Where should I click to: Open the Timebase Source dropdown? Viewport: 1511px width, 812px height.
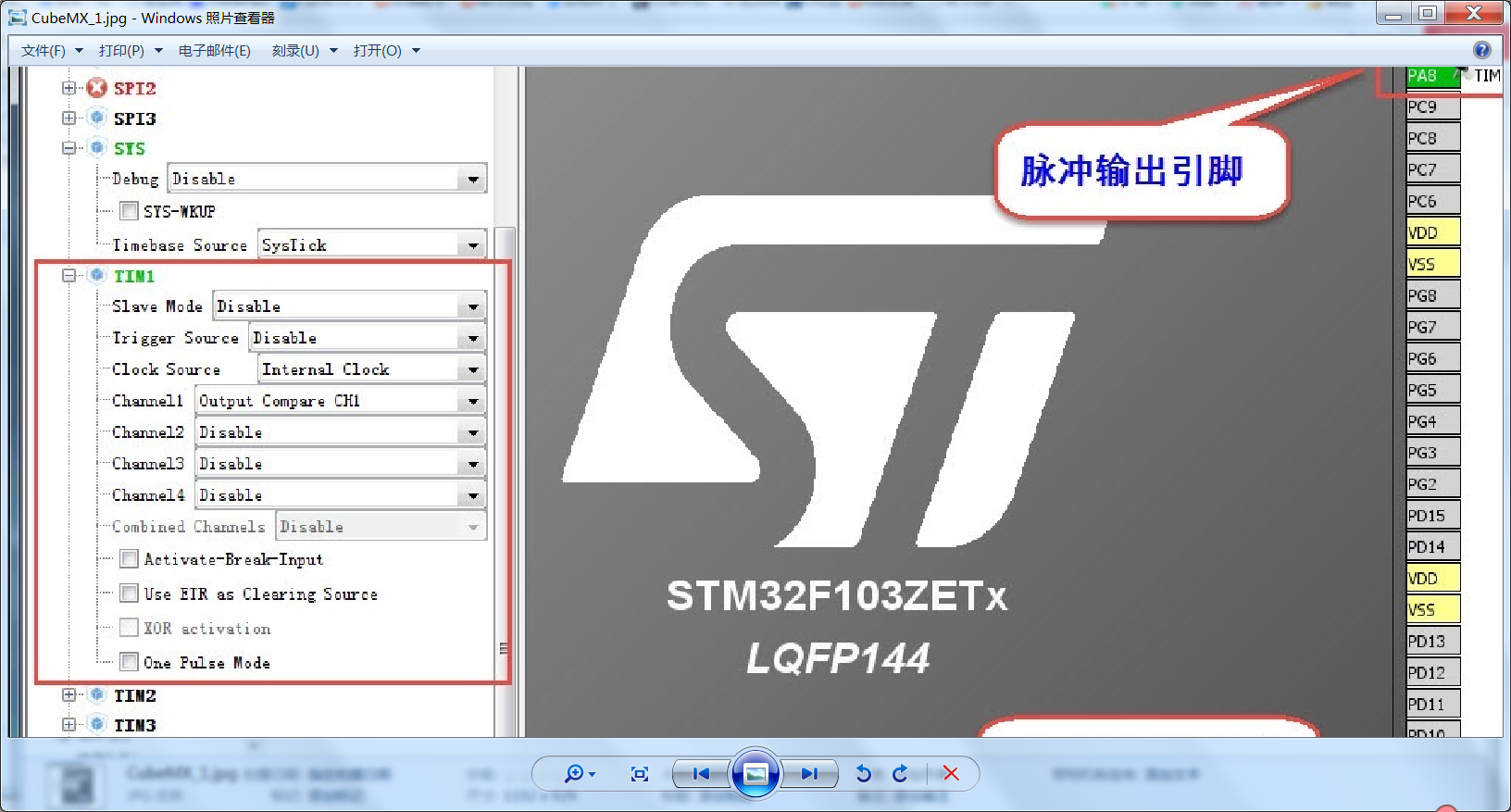click(371, 245)
